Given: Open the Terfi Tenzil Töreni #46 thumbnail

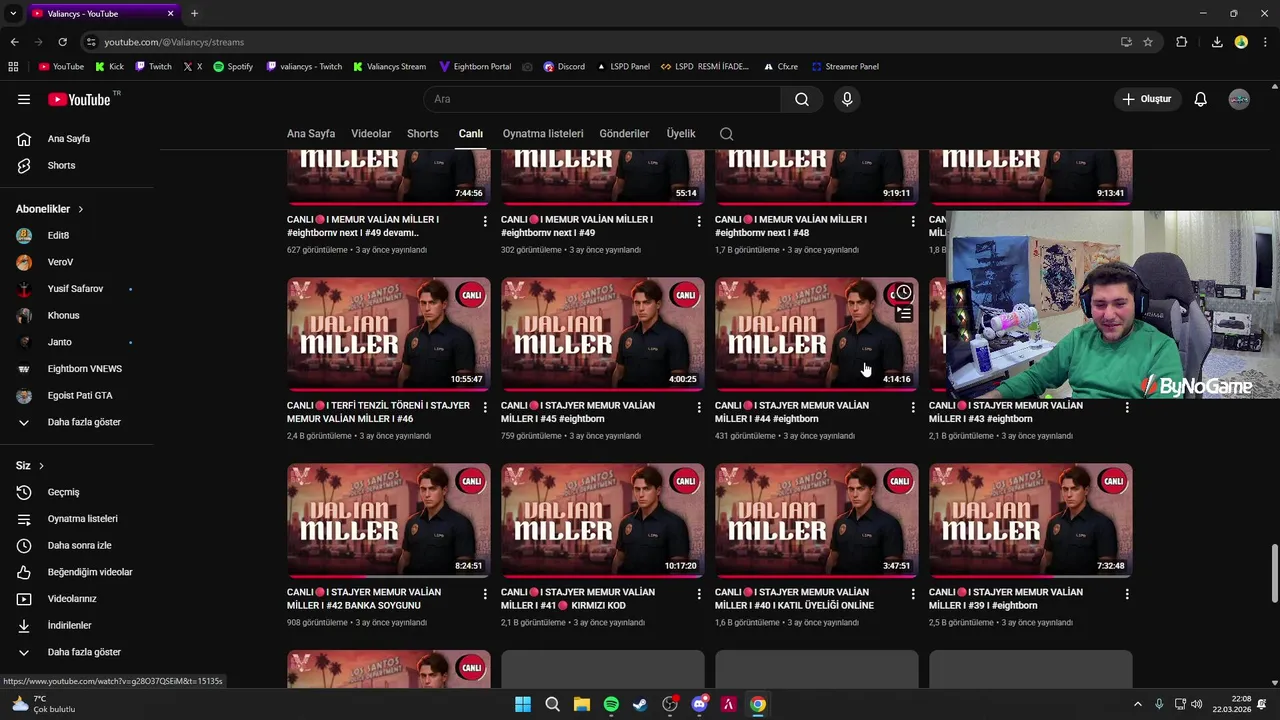Looking at the screenshot, I should 389,334.
